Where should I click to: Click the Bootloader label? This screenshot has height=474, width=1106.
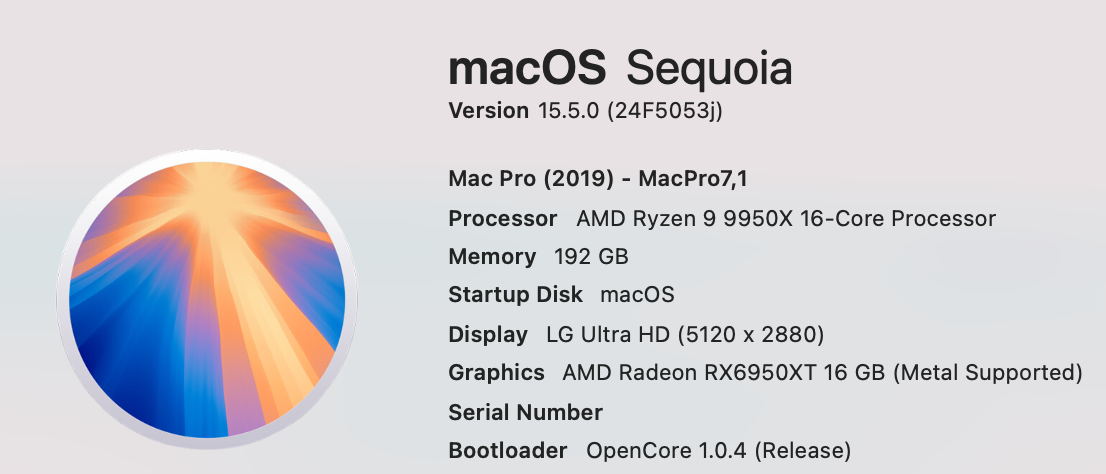click(507, 450)
